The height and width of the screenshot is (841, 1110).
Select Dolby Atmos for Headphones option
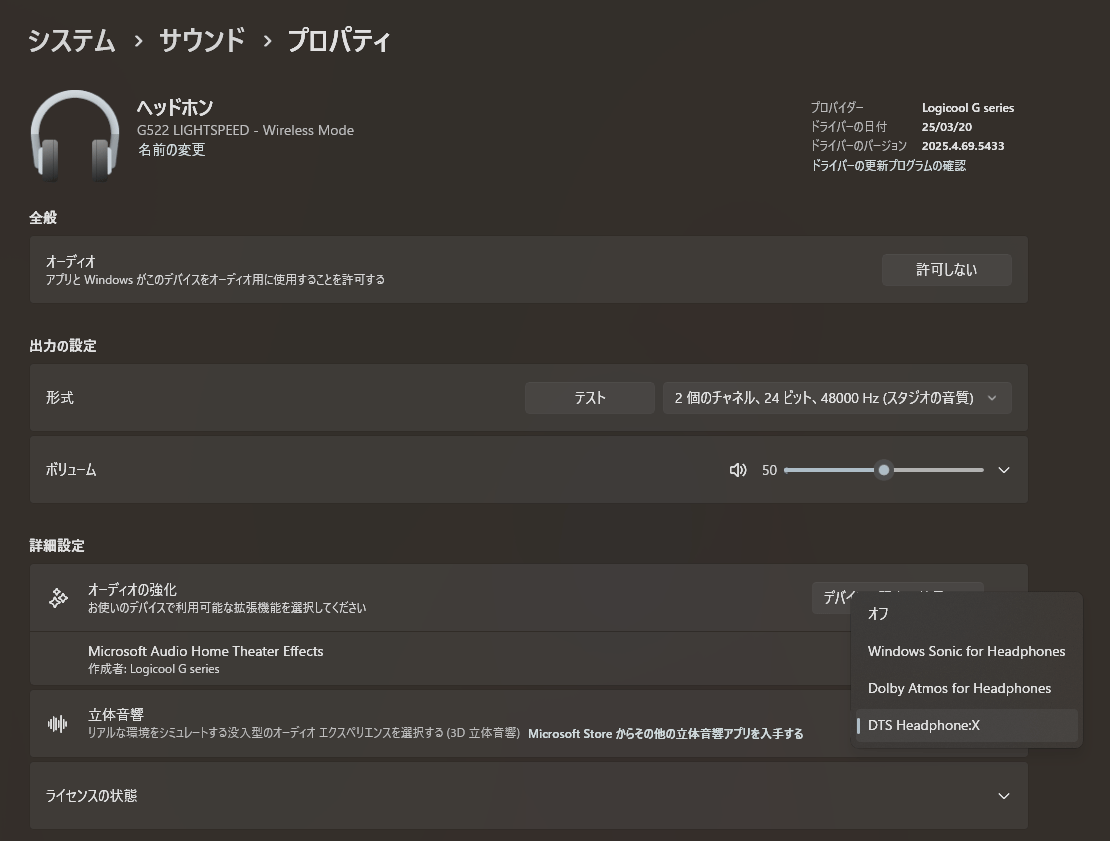click(959, 688)
